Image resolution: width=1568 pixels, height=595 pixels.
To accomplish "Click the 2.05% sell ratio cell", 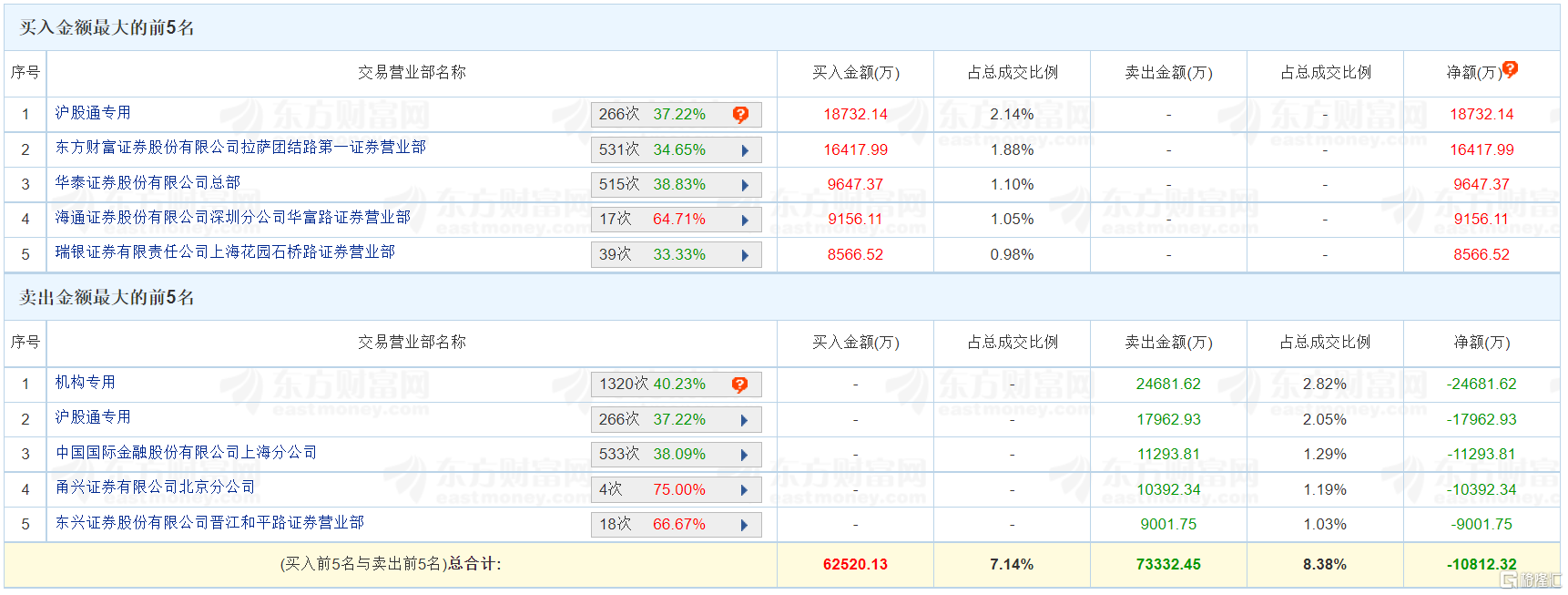I will (1325, 419).
